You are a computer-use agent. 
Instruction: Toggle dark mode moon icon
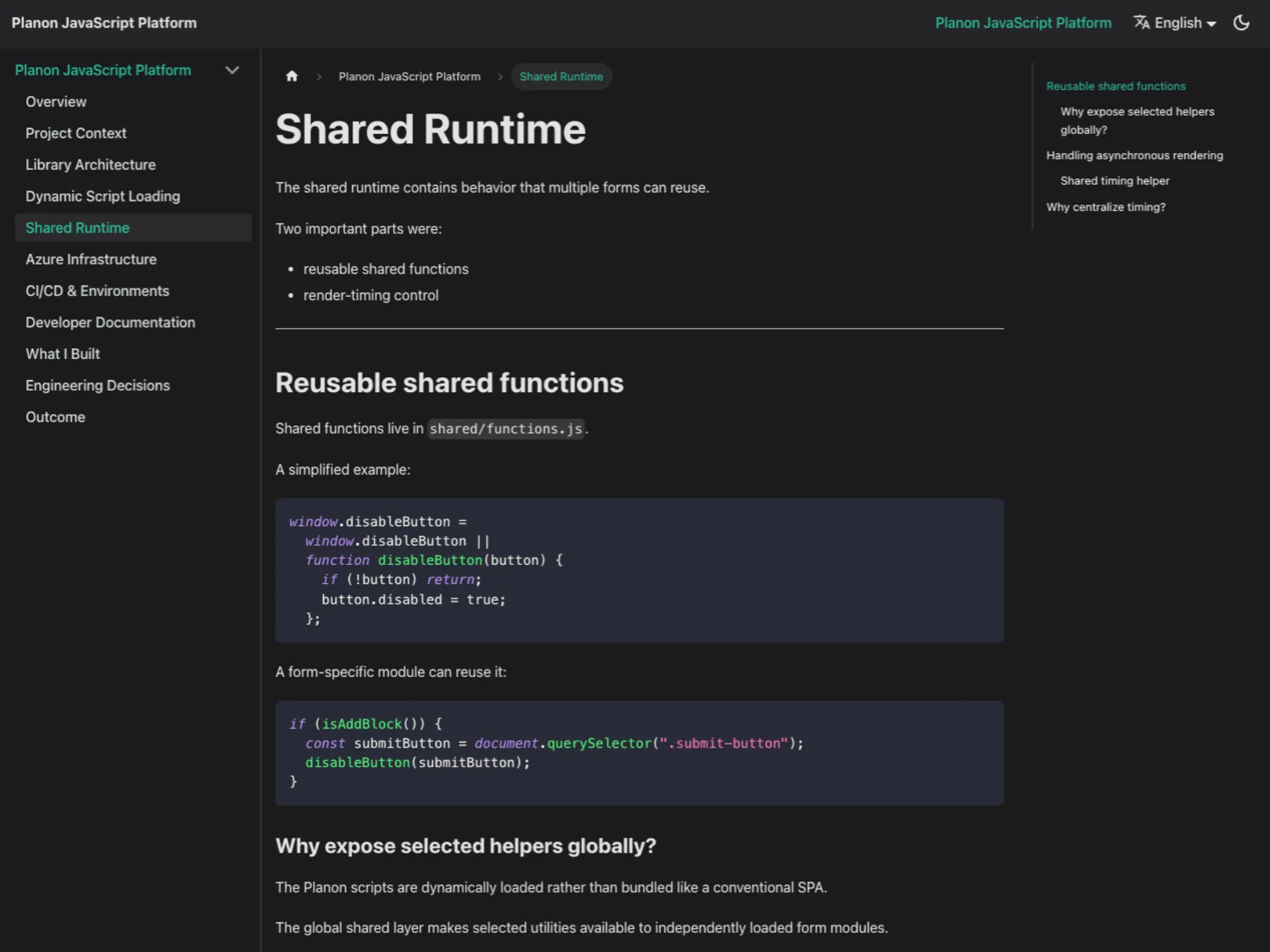[1241, 23]
